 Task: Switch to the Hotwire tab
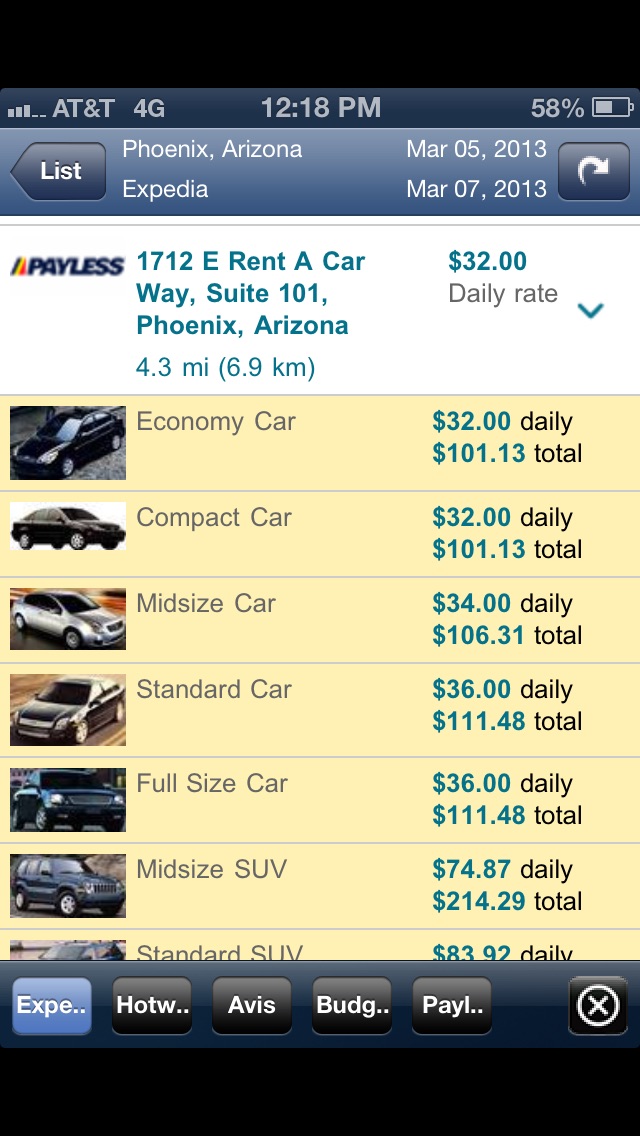(x=152, y=1005)
